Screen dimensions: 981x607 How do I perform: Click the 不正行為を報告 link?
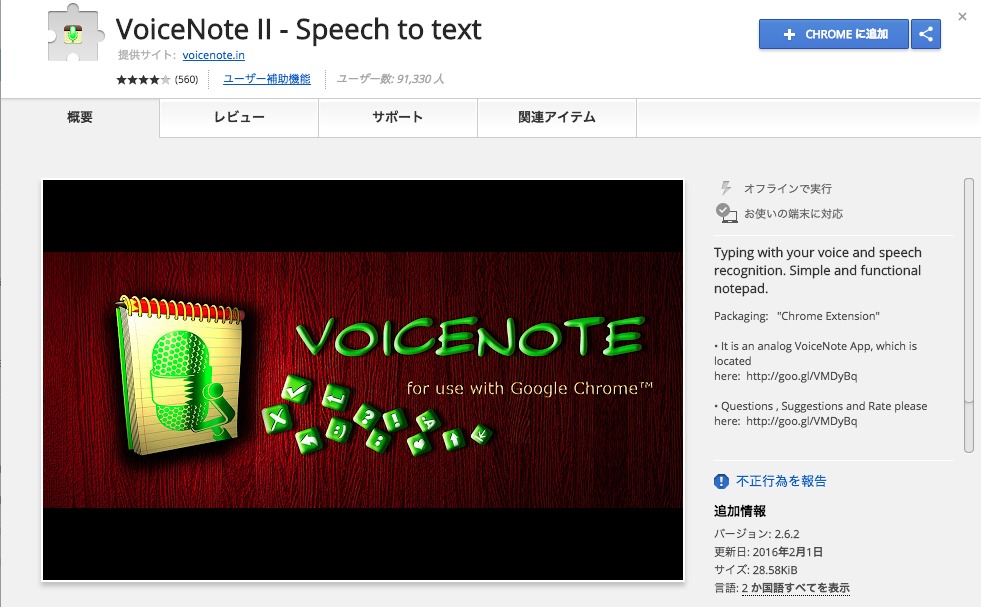tap(781, 481)
